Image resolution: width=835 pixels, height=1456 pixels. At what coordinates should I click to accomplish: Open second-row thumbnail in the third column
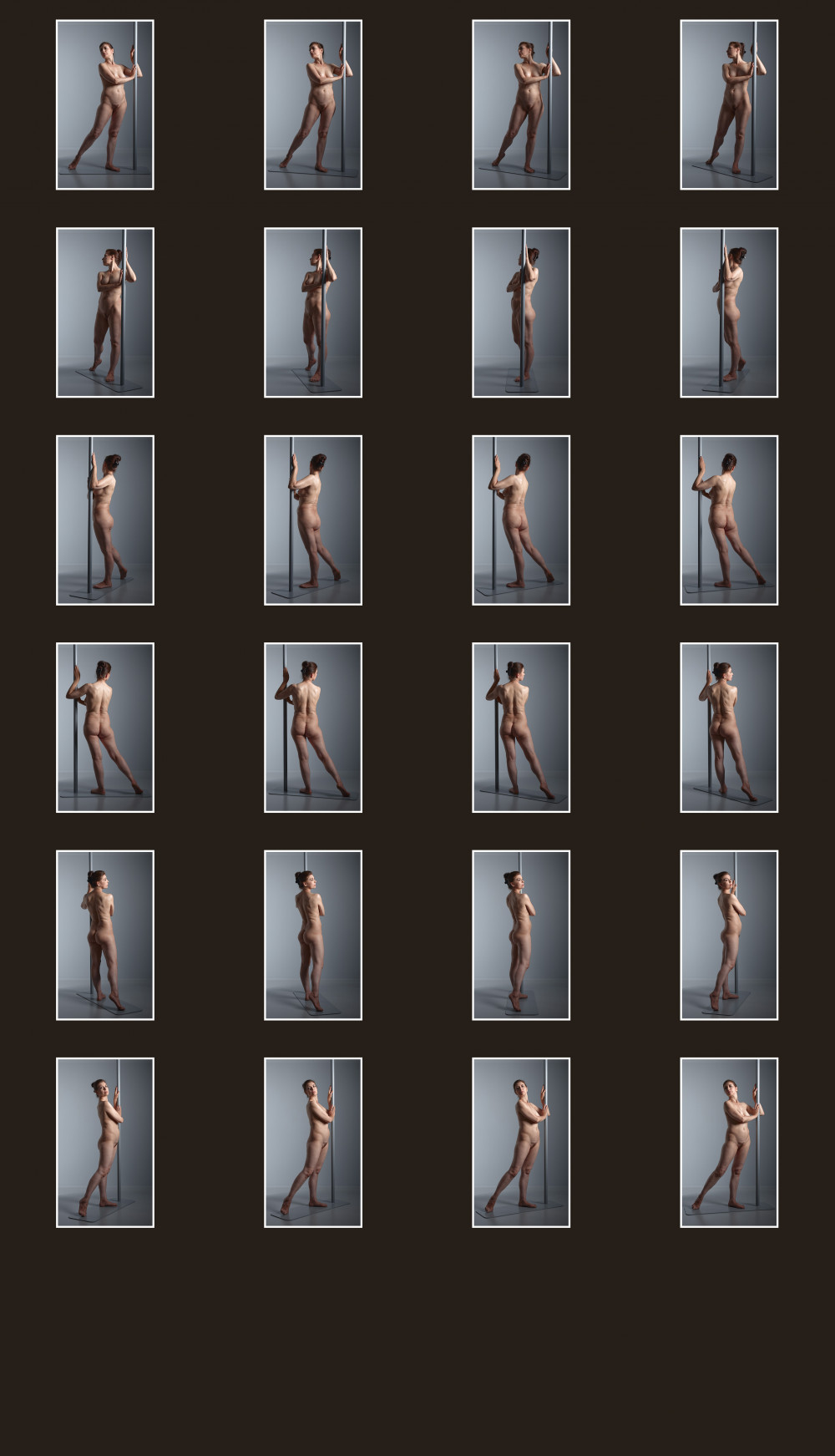point(521,312)
